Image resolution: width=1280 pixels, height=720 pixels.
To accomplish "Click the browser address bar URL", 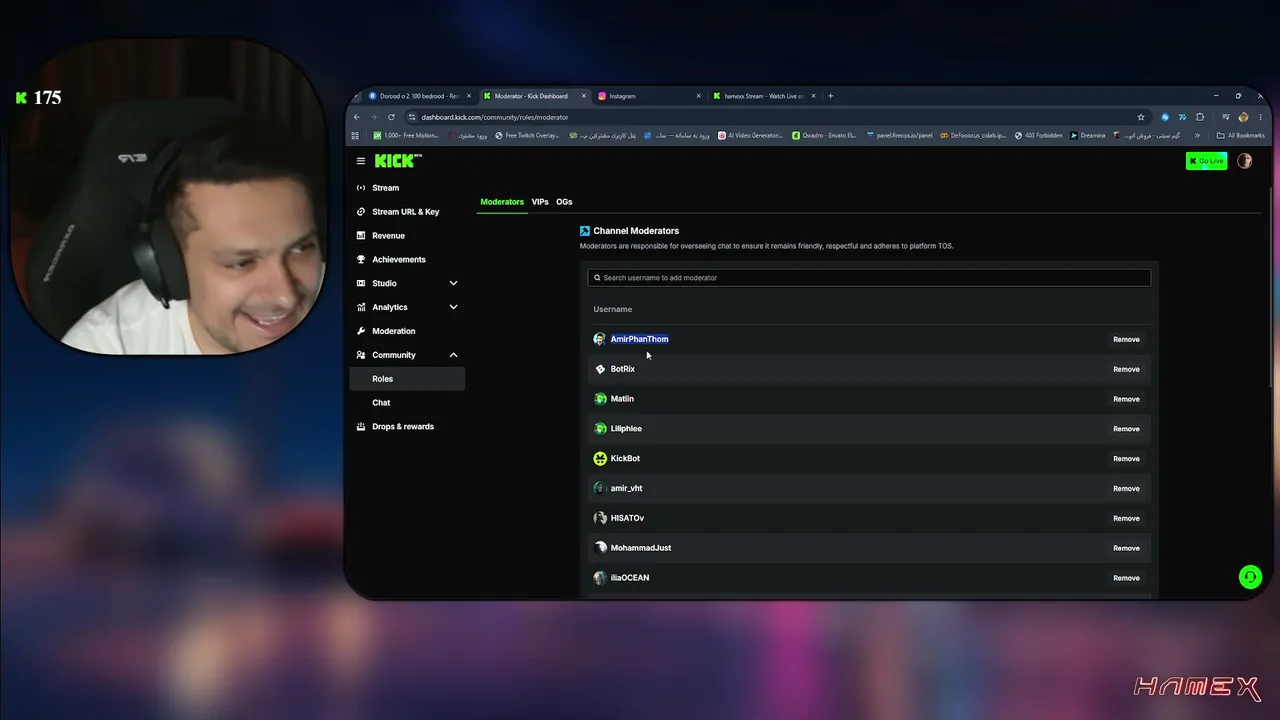I will (495, 117).
